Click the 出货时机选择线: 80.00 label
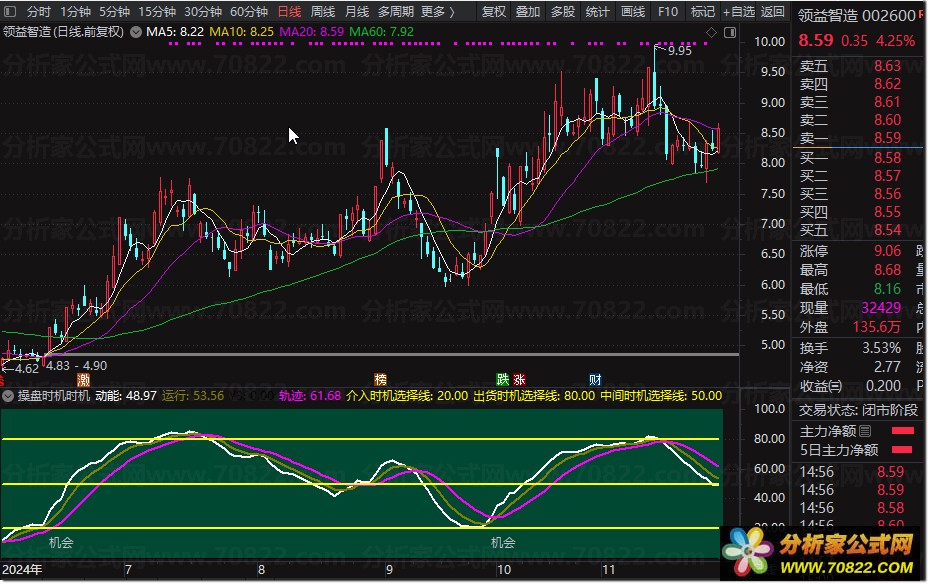930x584 pixels. [534, 395]
